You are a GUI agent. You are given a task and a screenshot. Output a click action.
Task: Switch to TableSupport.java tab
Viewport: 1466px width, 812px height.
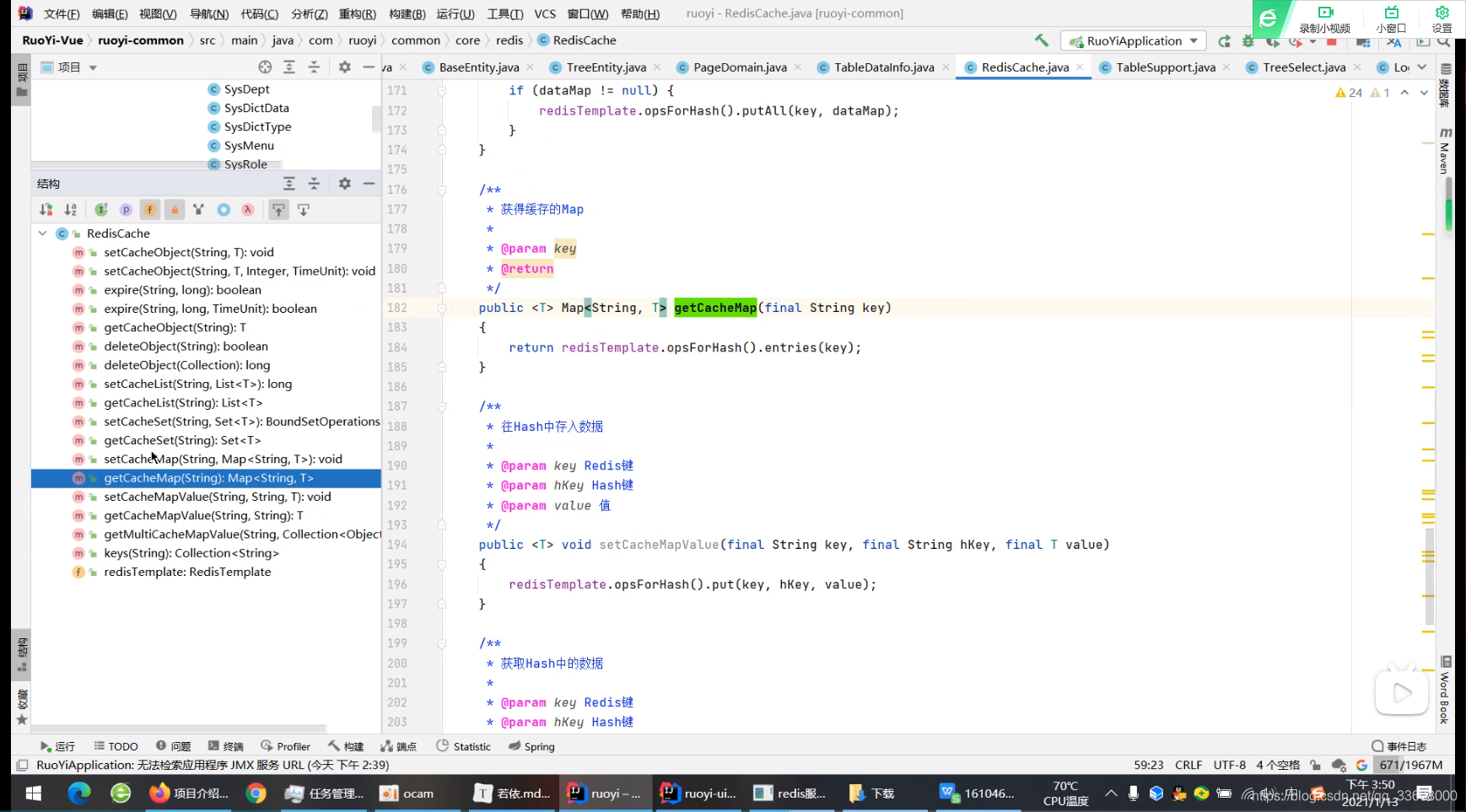(1165, 67)
